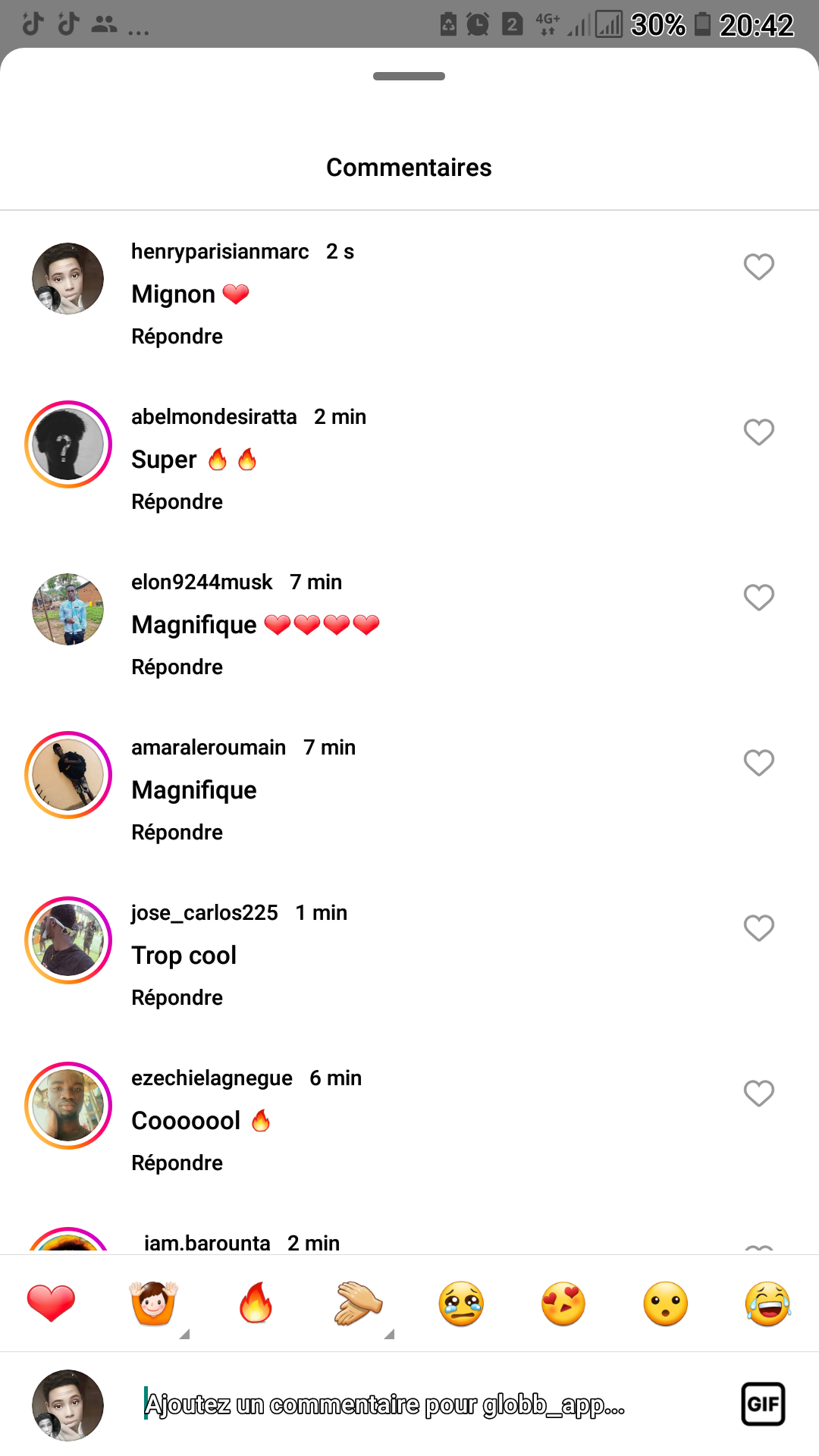The image size is (819, 1456).
Task: Open jose_carlos225's profile picture
Action: pyautogui.click(x=68, y=940)
